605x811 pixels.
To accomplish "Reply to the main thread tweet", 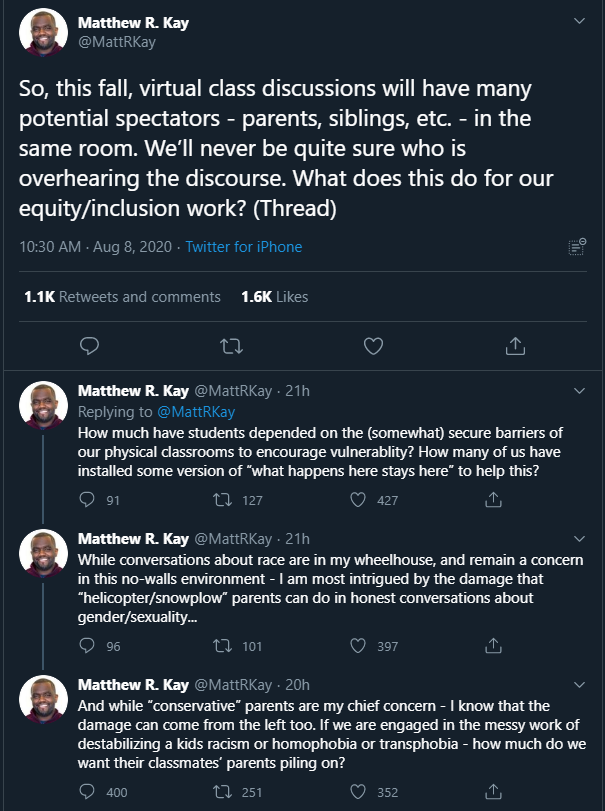I will 89,346.
